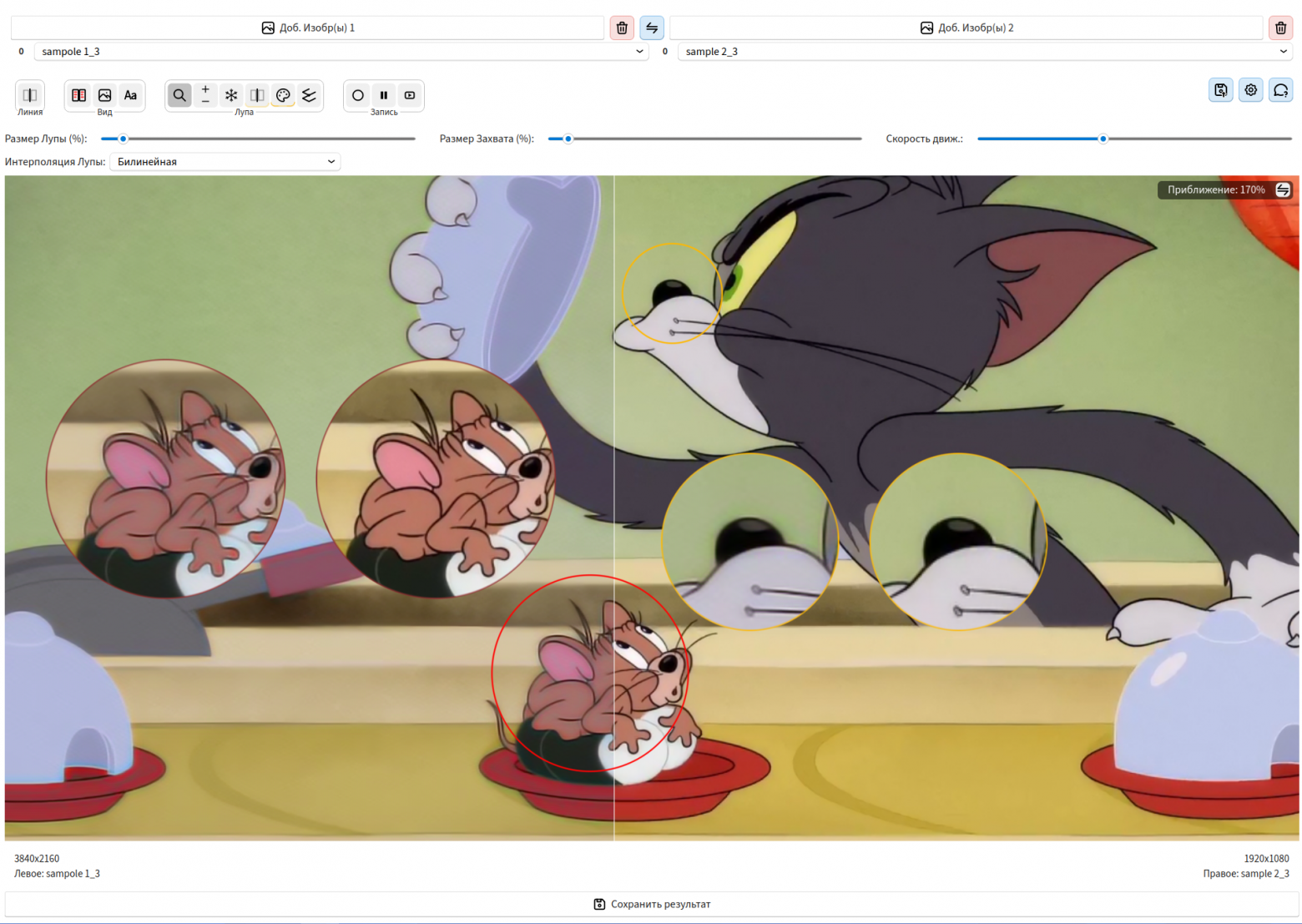Open the sampole 1_3 image dropdown

(x=341, y=52)
